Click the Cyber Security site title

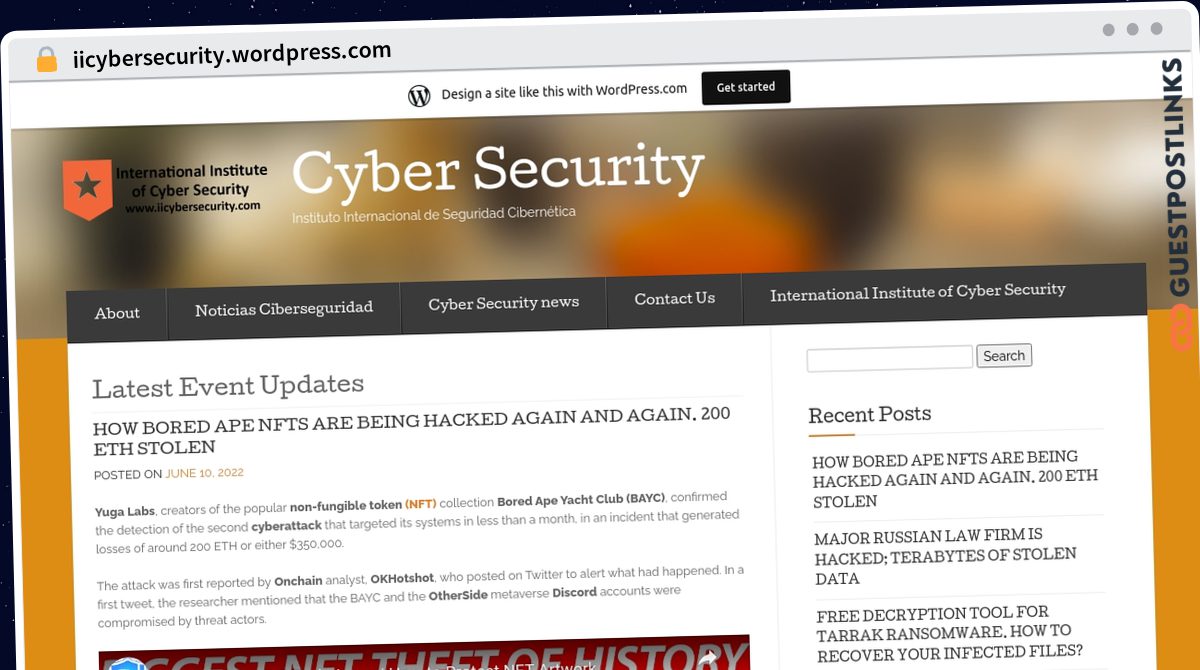pos(498,170)
